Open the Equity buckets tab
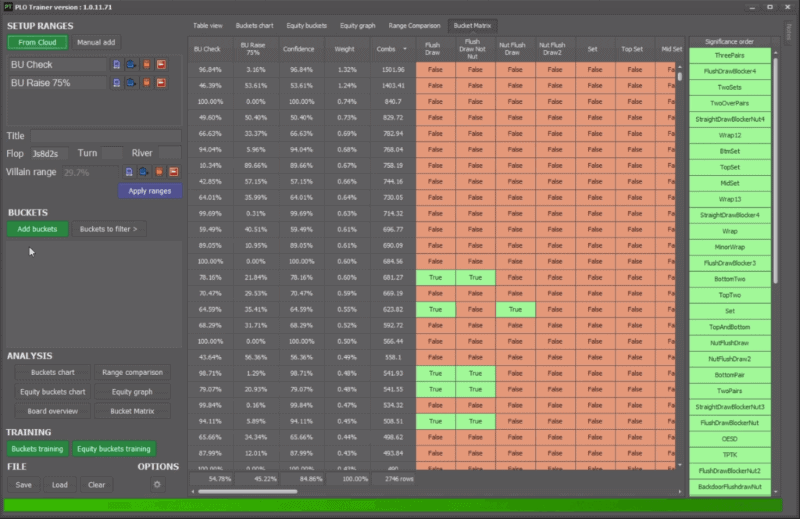Viewport: 800px width, 519px height. pyautogui.click(x=306, y=26)
